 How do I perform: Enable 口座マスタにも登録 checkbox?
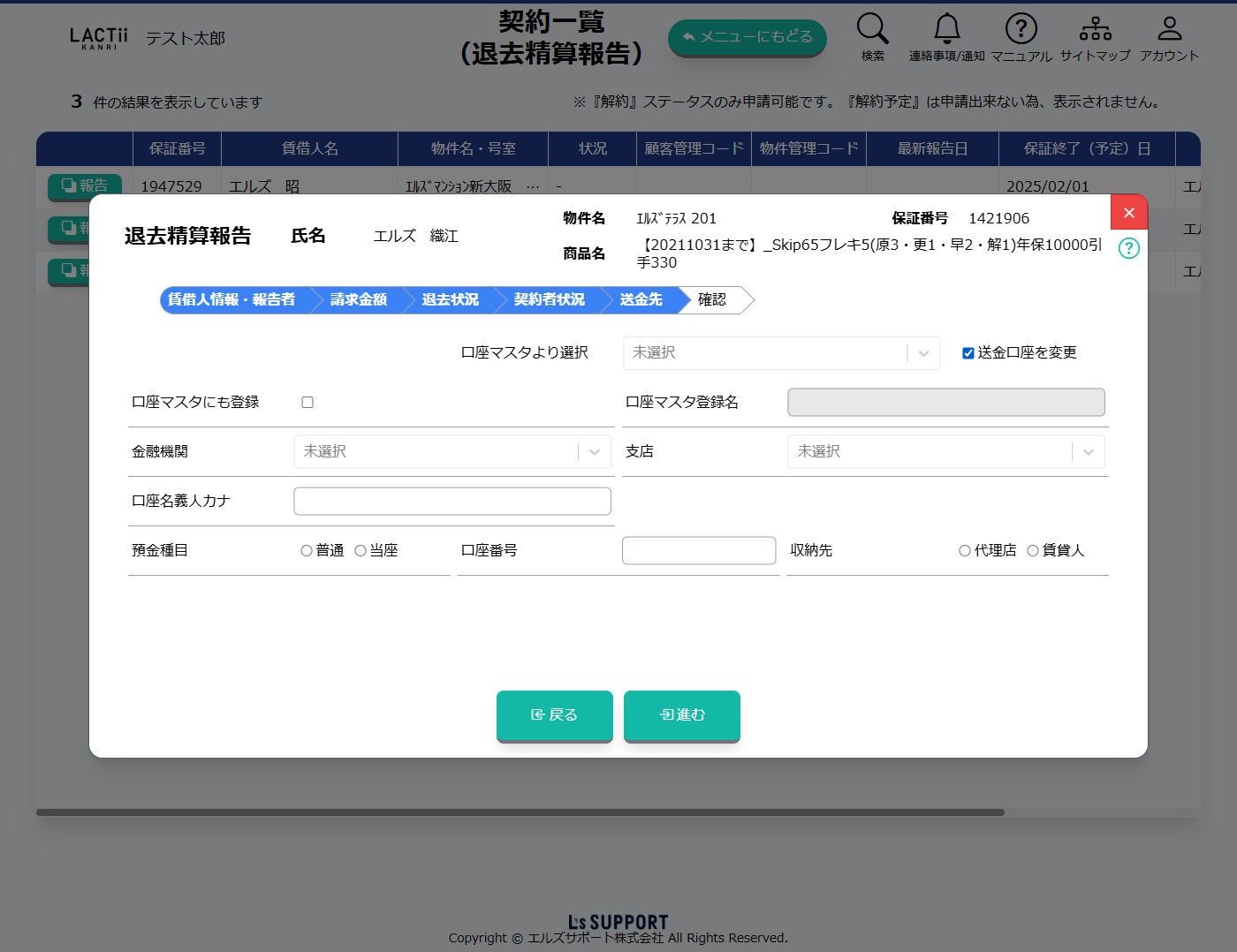point(307,403)
